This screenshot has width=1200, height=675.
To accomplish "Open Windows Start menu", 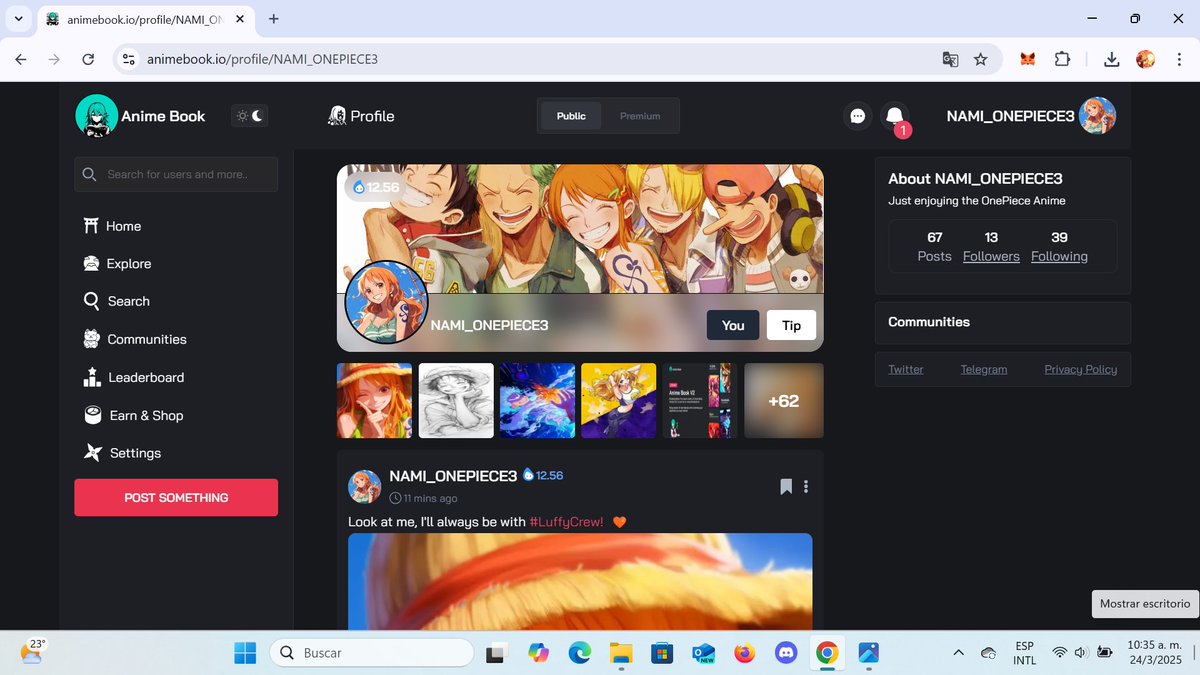I will [245, 653].
